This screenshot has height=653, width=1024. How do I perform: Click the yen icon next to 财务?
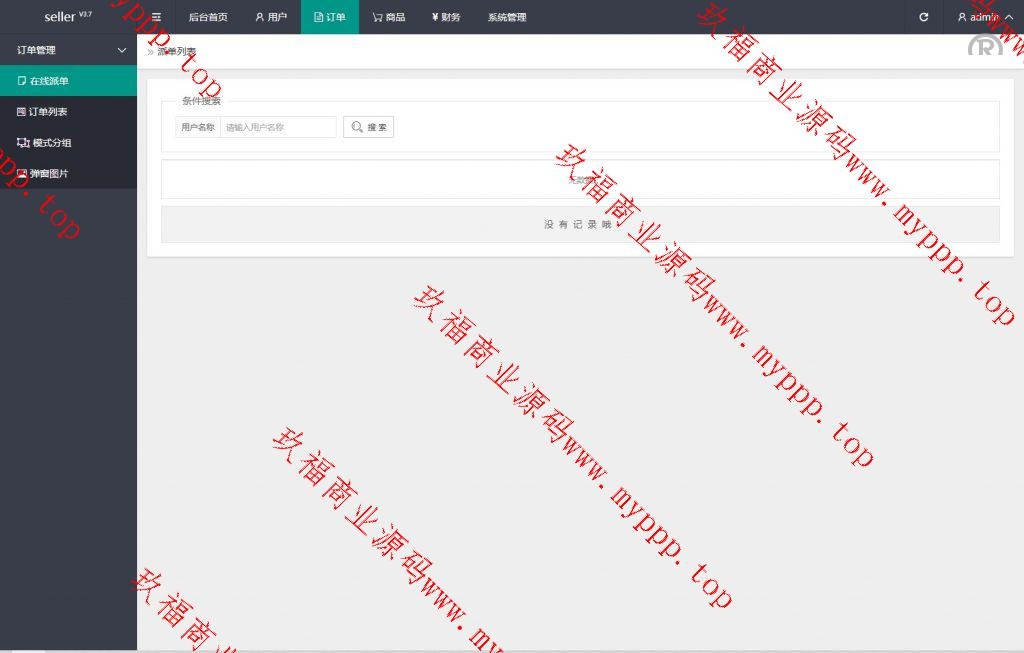pyautogui.click(x=435, y=17)
